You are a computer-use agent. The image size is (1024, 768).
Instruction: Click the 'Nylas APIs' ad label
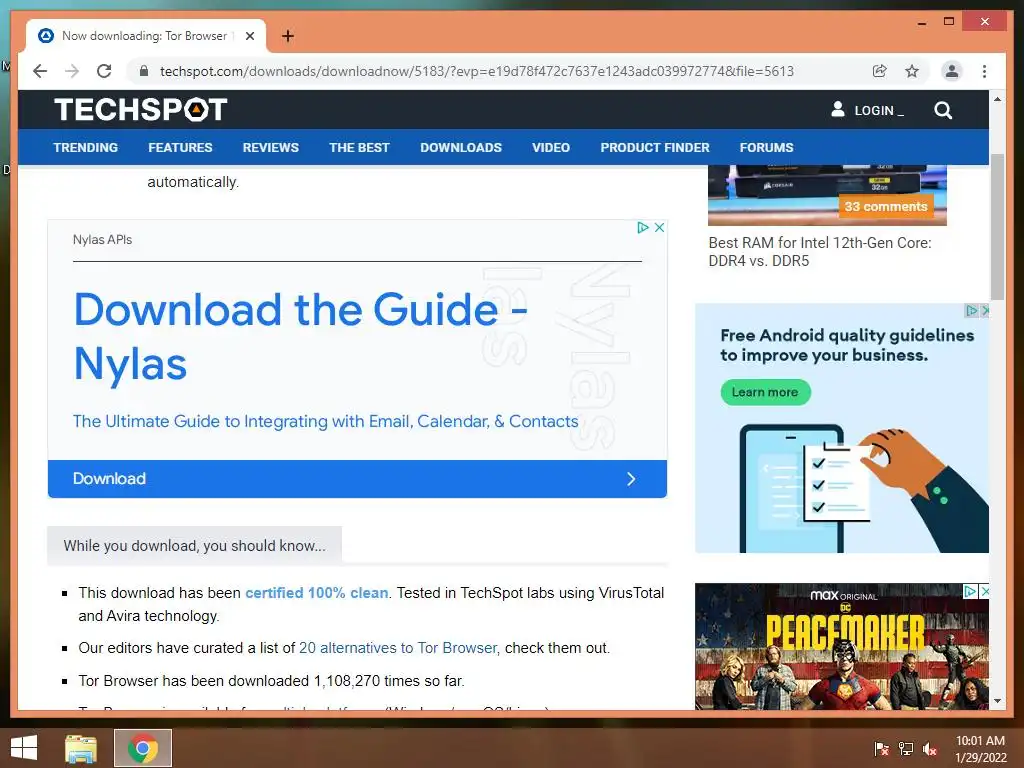point(103,240)
